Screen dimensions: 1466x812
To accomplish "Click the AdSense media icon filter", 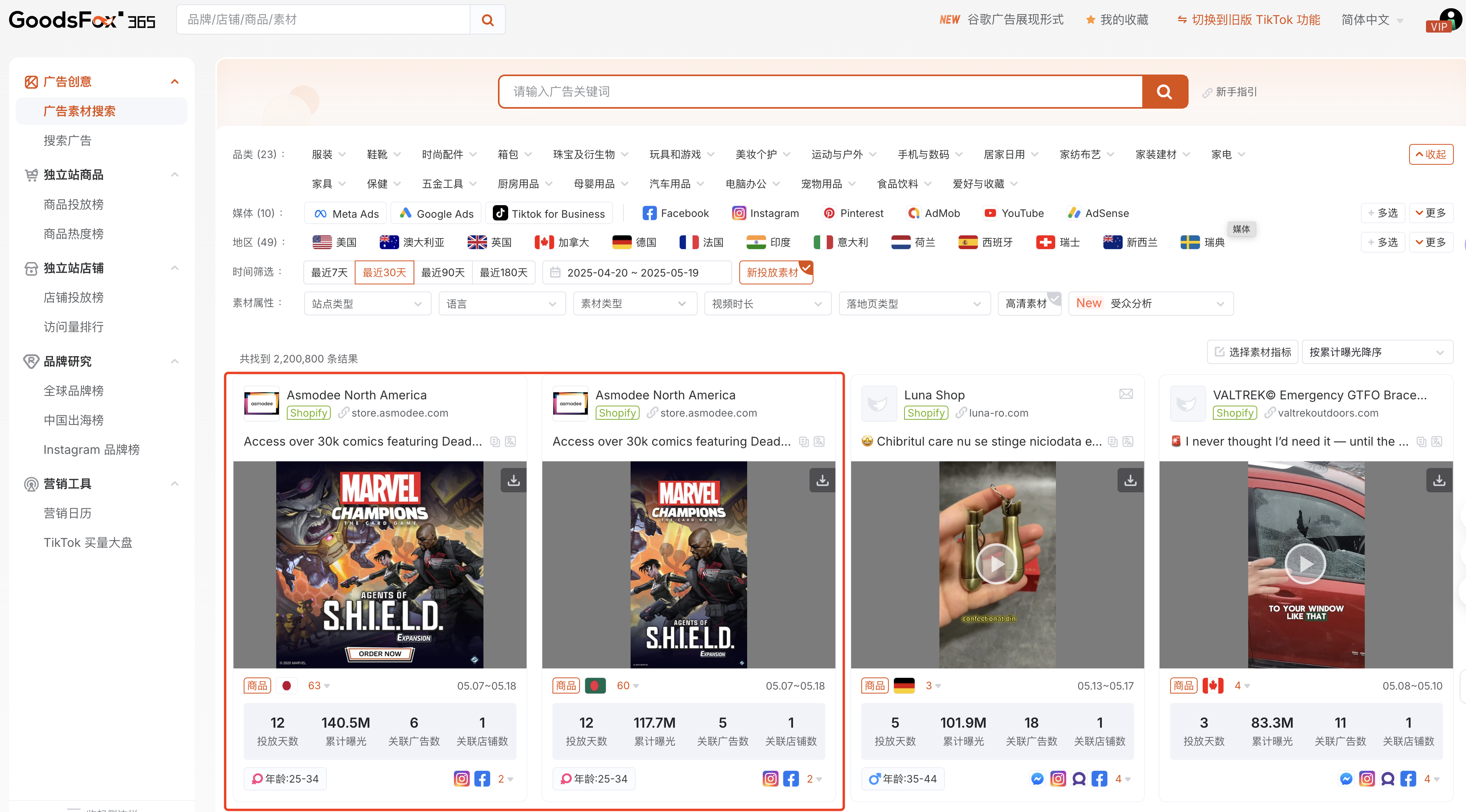I will tap(1074, 213).
